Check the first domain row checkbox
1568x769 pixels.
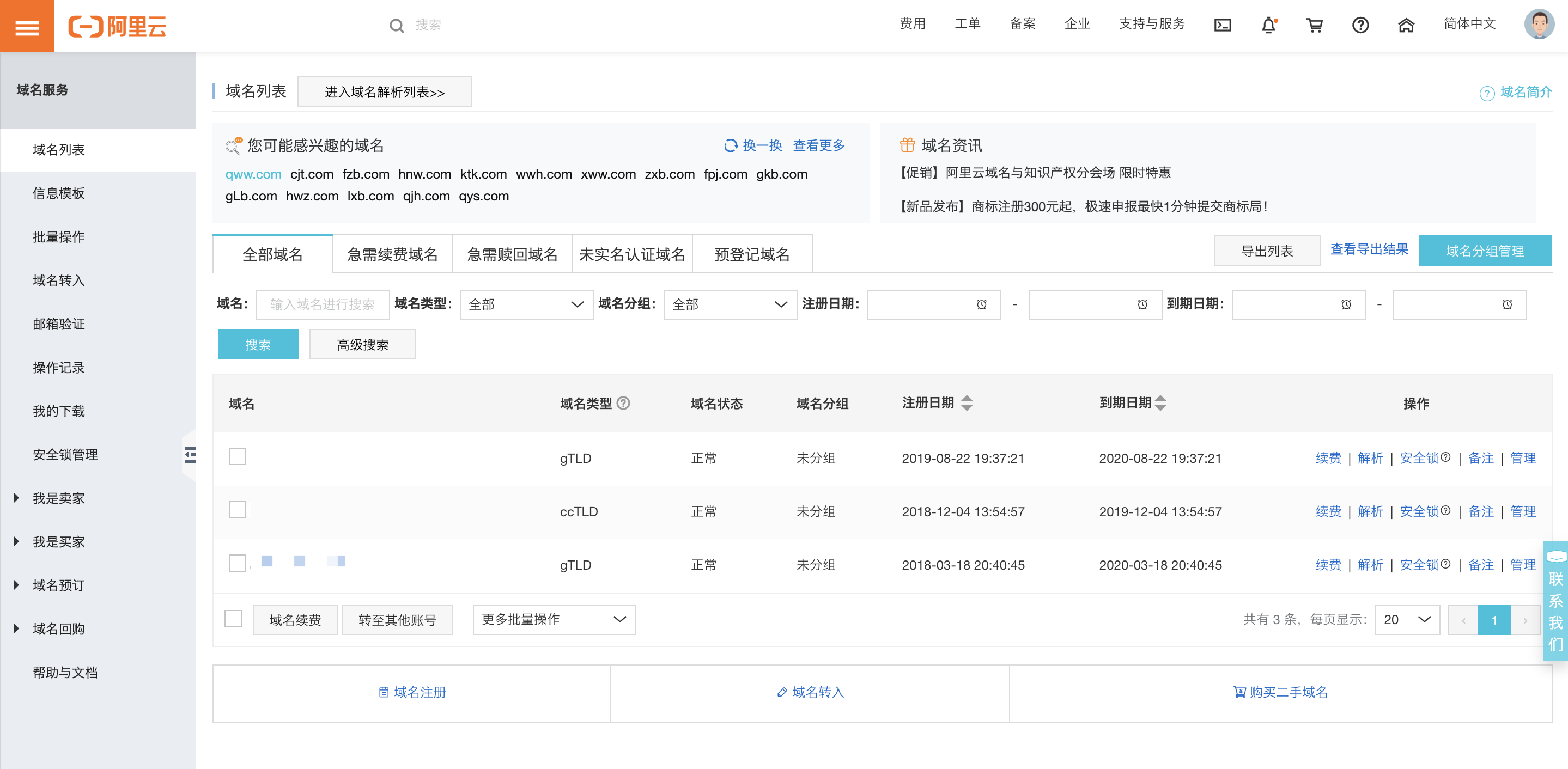[x=238, y=457]
